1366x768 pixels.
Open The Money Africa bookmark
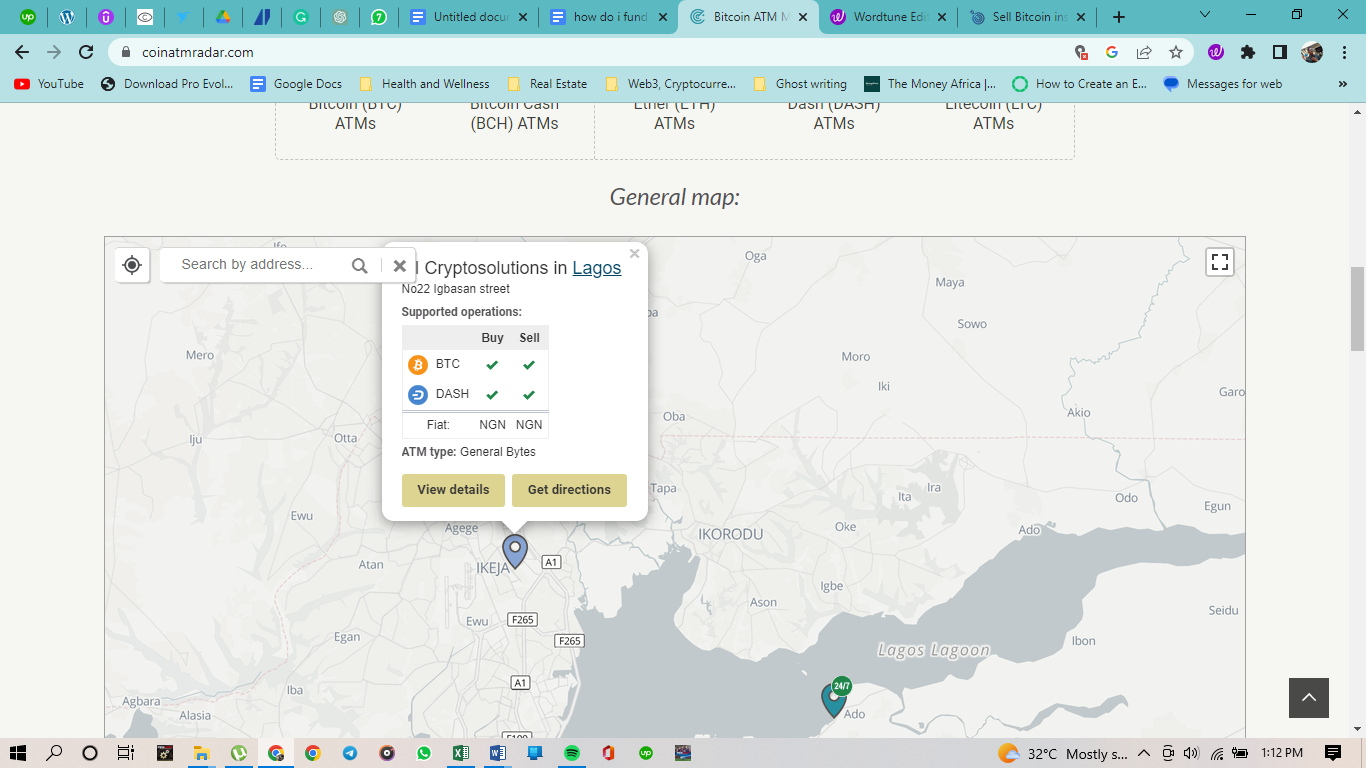(930, 84)
